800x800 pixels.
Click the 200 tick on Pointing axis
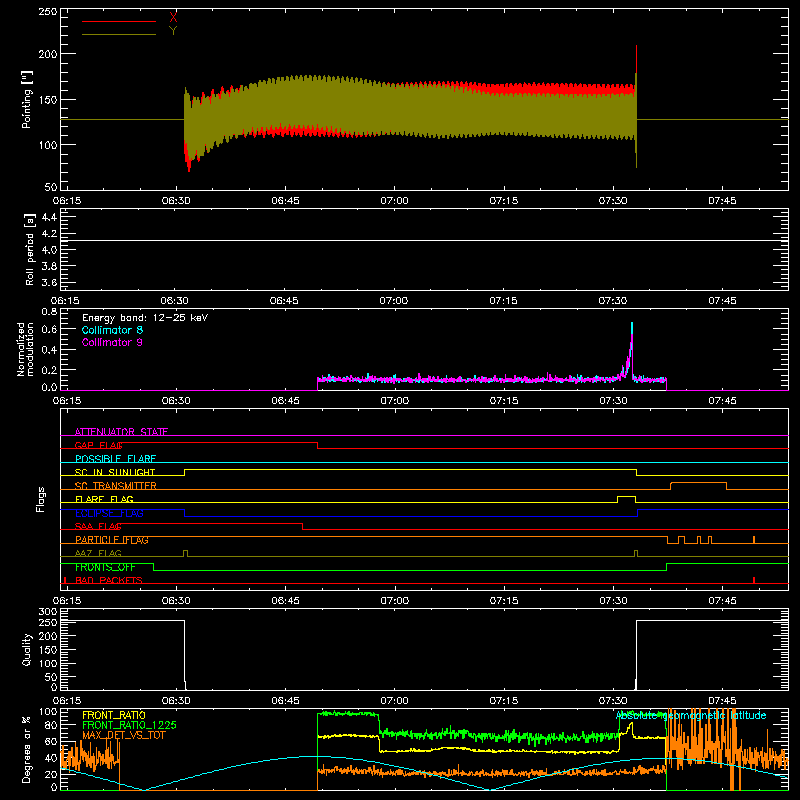pyautogui.click(x=48, y=54)
